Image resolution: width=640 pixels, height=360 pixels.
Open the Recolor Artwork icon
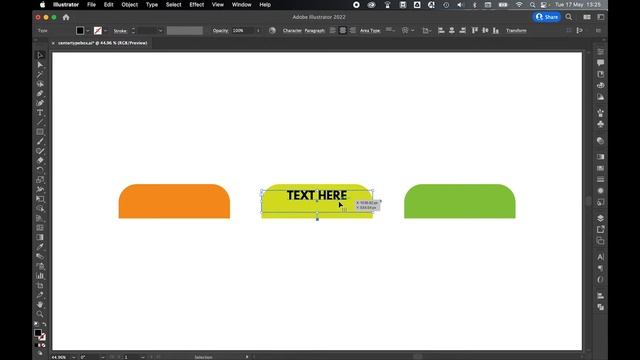pyautogui.click(x=272, y=31)
